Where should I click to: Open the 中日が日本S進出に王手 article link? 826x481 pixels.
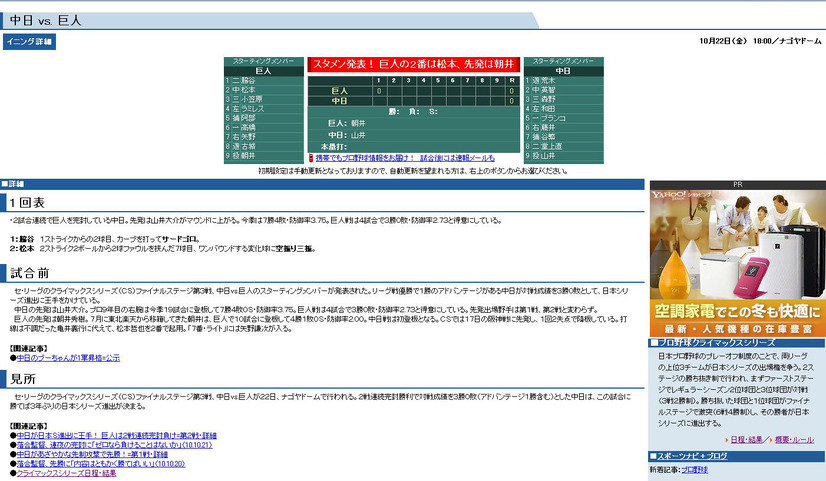117,436
